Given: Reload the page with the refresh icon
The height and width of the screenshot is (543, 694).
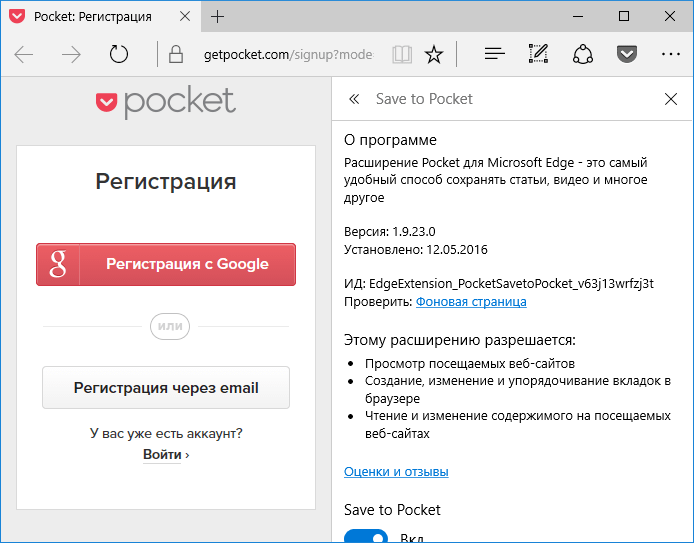Looking at the screenshot, I should (x=119, y=54).
